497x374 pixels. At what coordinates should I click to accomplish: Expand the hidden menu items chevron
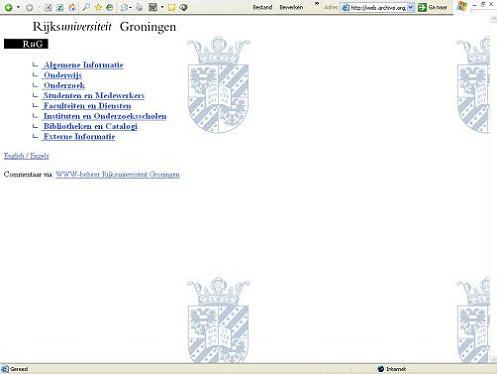click(317, 4)
